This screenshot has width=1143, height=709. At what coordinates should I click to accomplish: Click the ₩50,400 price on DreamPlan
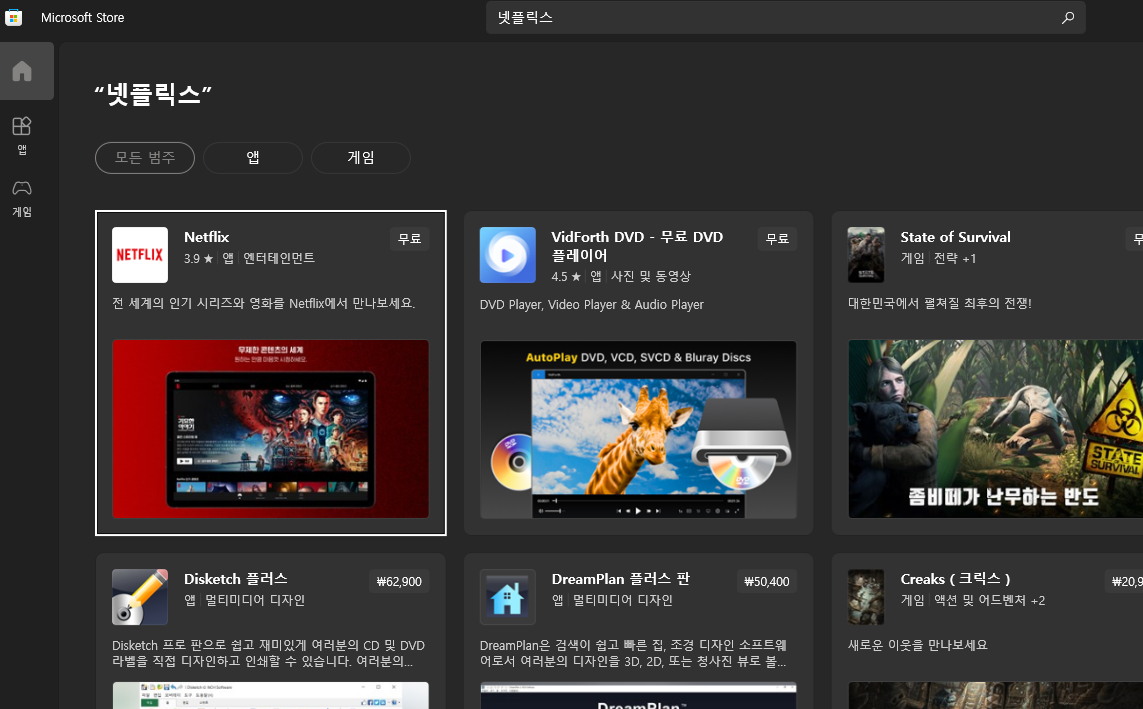pyautogui.click(x=766, y=581)
